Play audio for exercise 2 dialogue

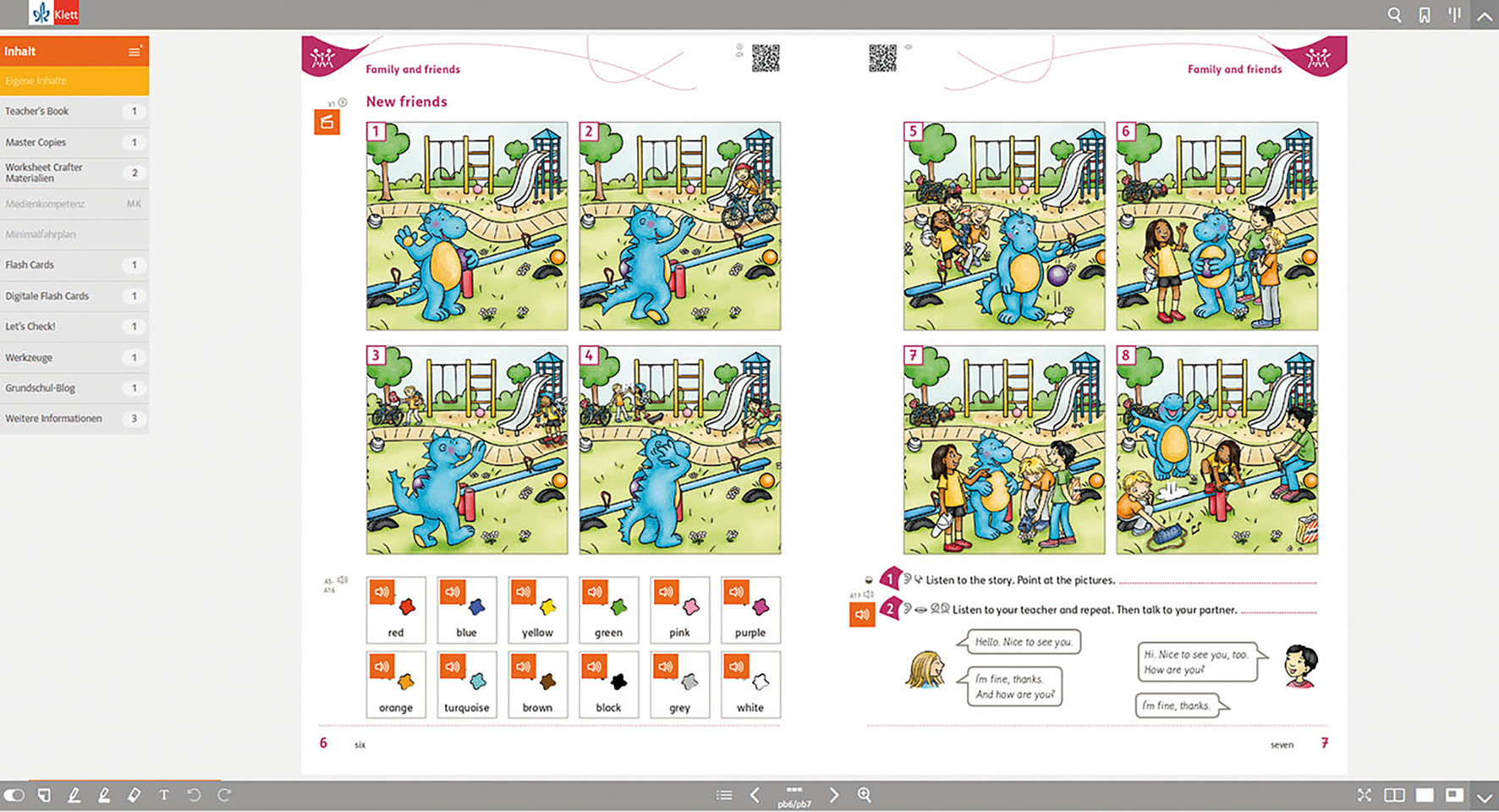pos(862,615)
